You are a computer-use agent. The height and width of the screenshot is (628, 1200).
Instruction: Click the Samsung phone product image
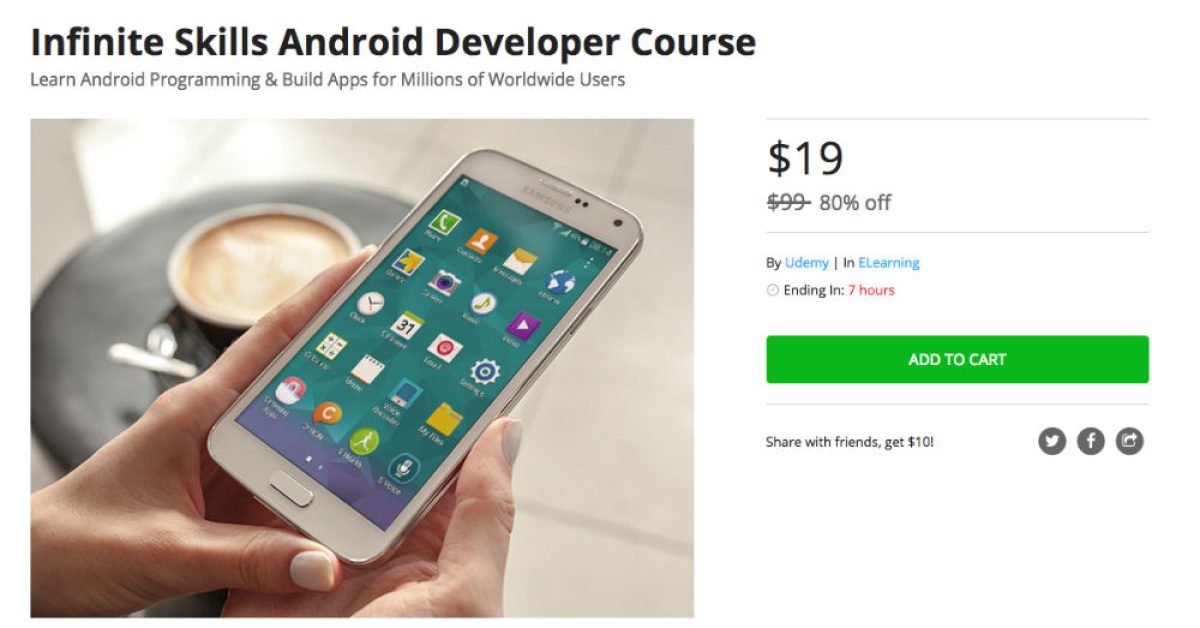point(362,368)
